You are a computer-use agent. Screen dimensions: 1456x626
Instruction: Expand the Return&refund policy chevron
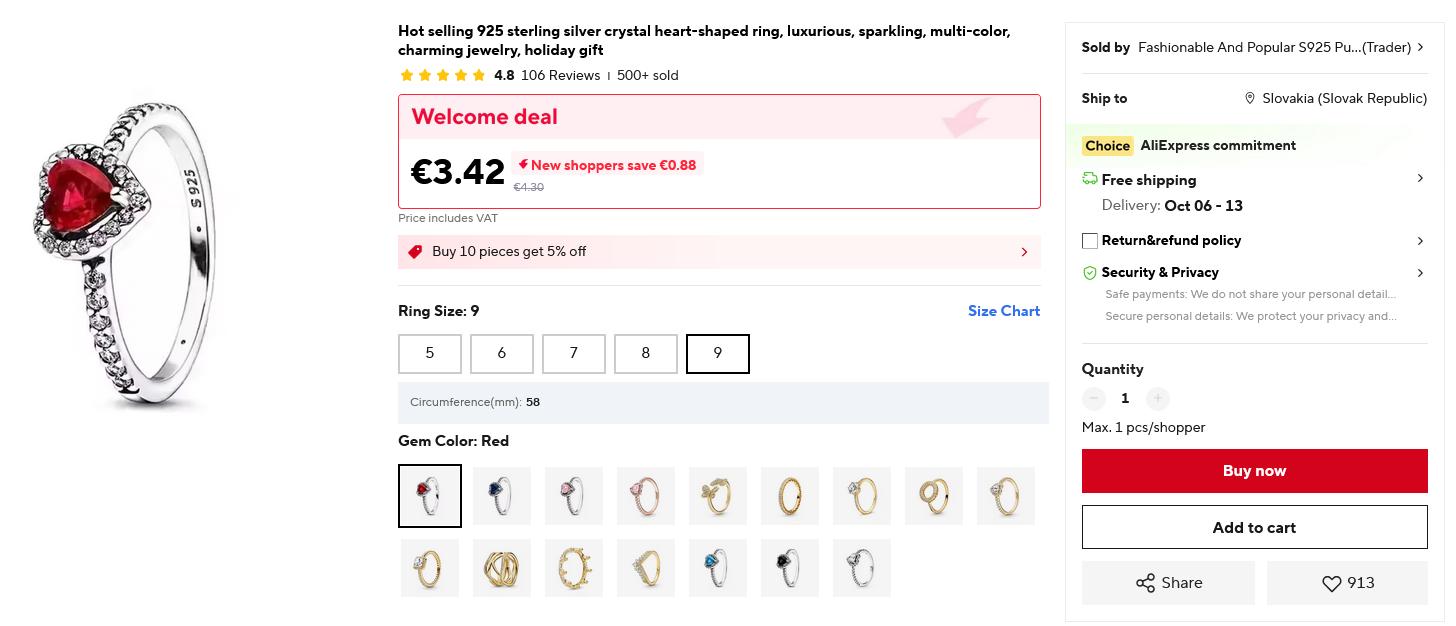tap(1420, 241)
